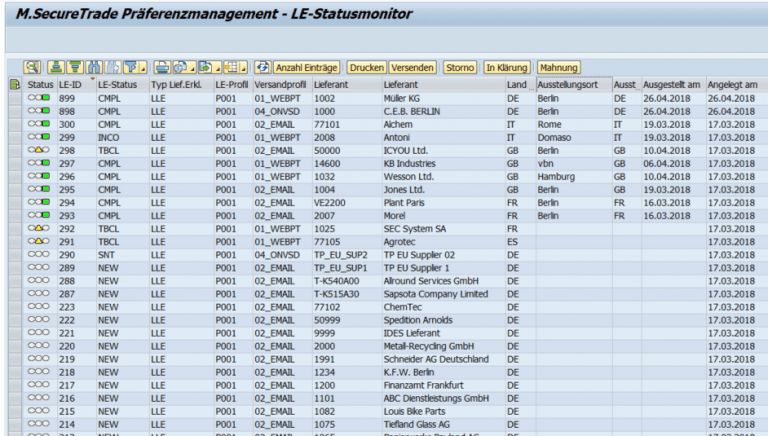The height and width of the screenshot is (436, 768).
Task: Click the Anzahl Einträge button
Action: (x=307, y=67)
